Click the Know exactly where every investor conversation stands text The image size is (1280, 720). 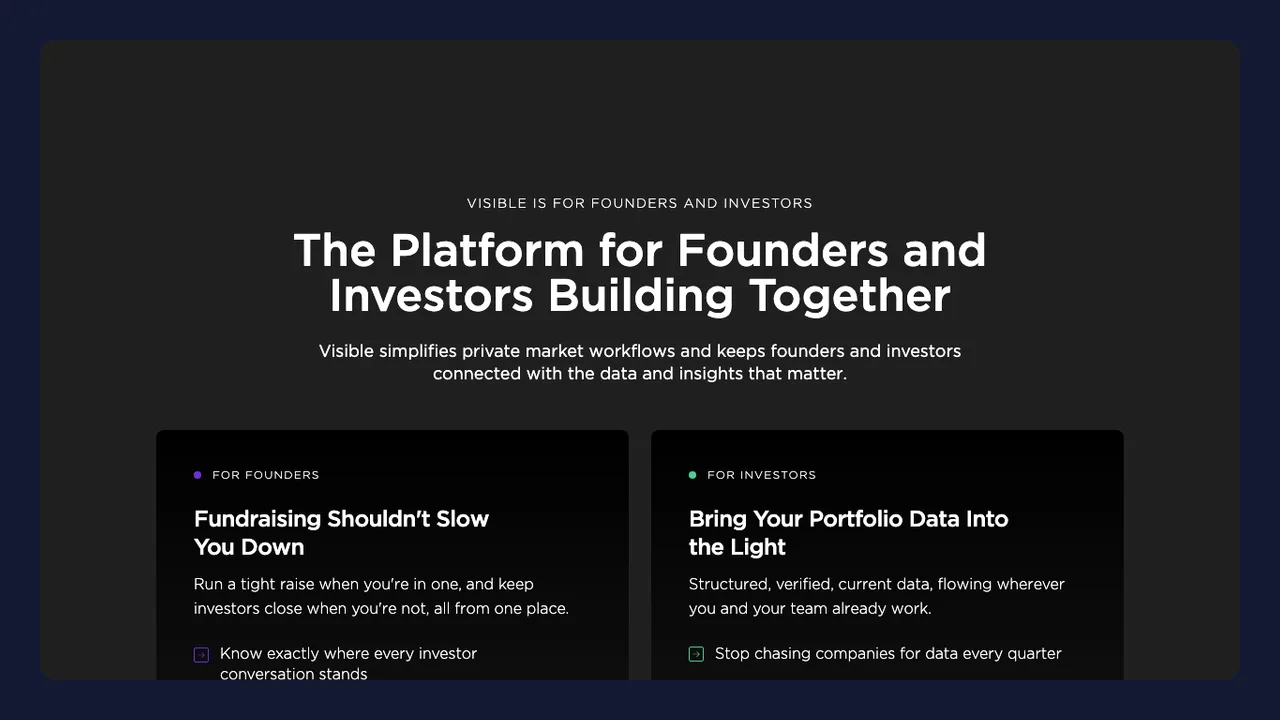[x=348, y=664]
